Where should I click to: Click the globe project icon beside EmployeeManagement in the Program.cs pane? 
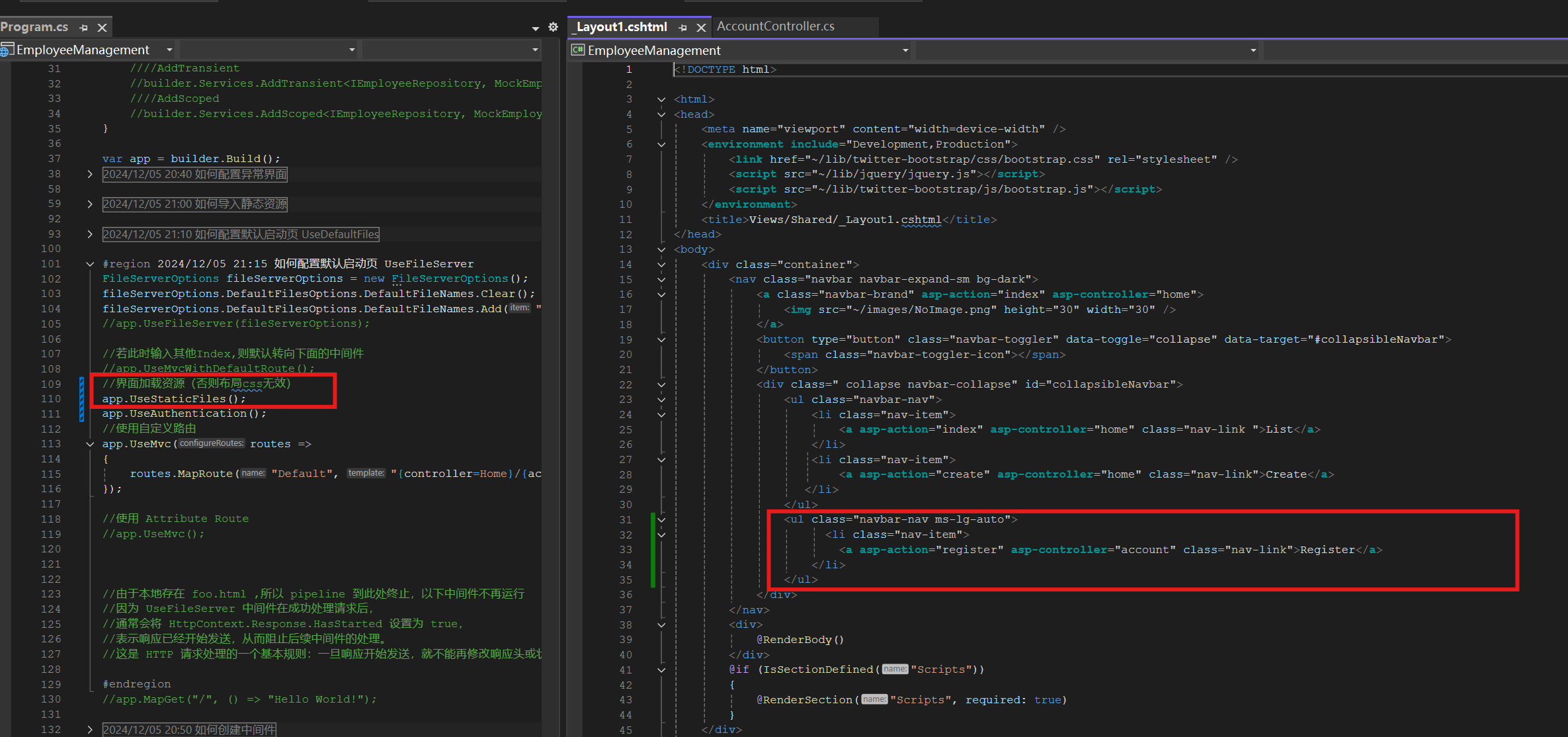(7, 50)
